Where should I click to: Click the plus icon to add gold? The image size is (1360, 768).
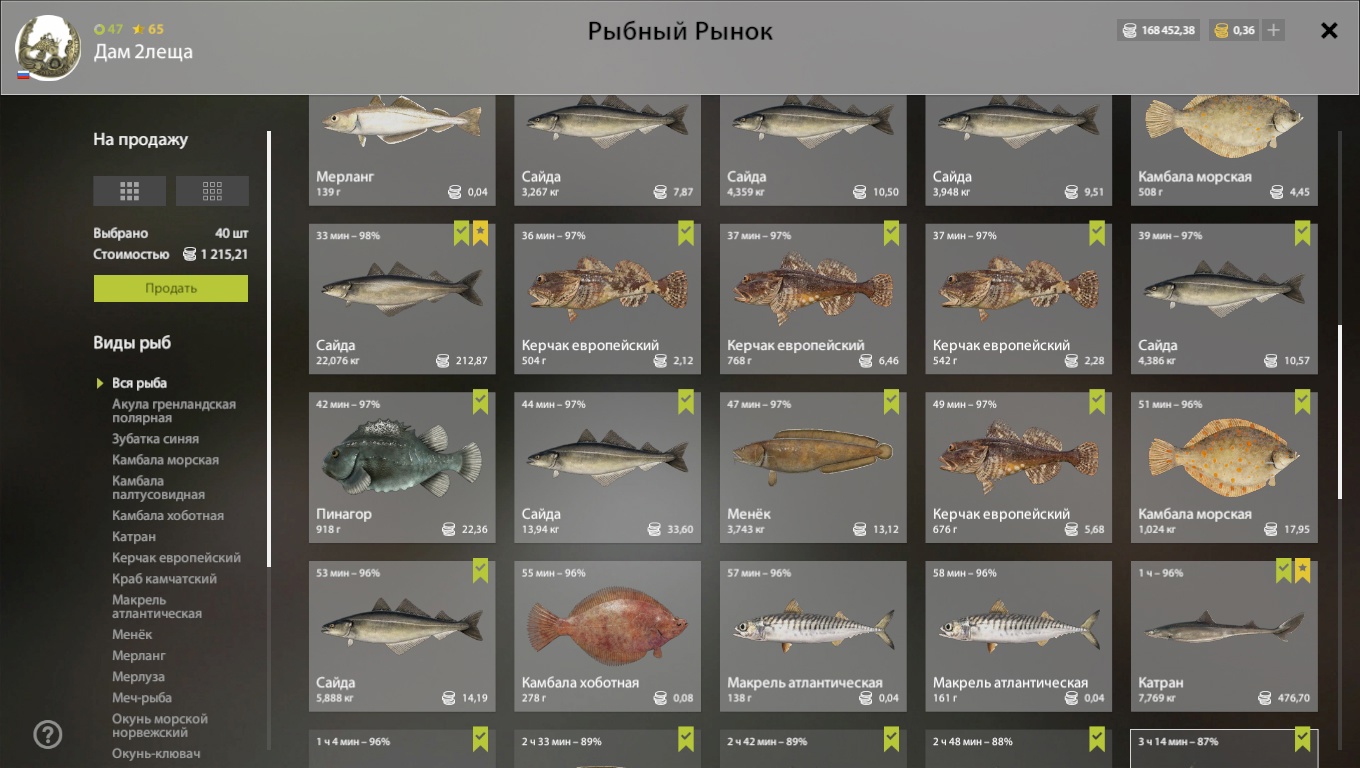pos(1273,30)
